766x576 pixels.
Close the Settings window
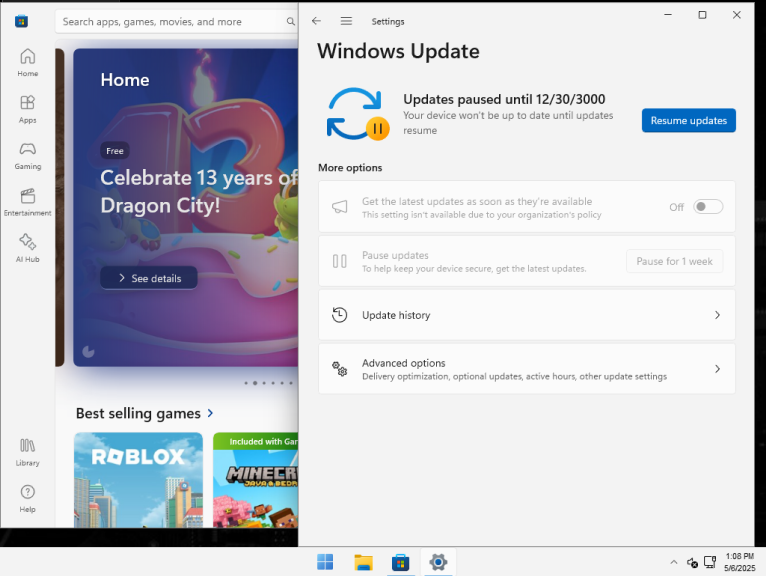(x=737, y=15)
